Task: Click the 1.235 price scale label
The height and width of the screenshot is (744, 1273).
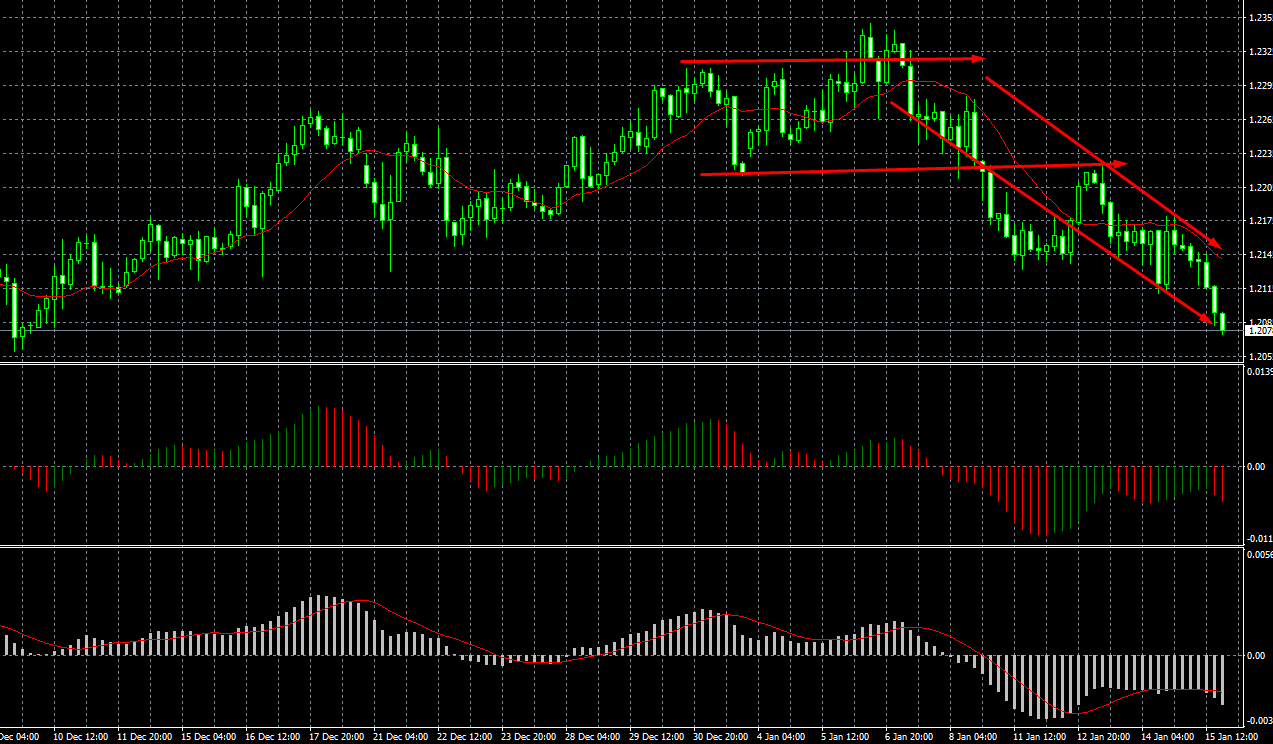Action: tap(1258, 18)
